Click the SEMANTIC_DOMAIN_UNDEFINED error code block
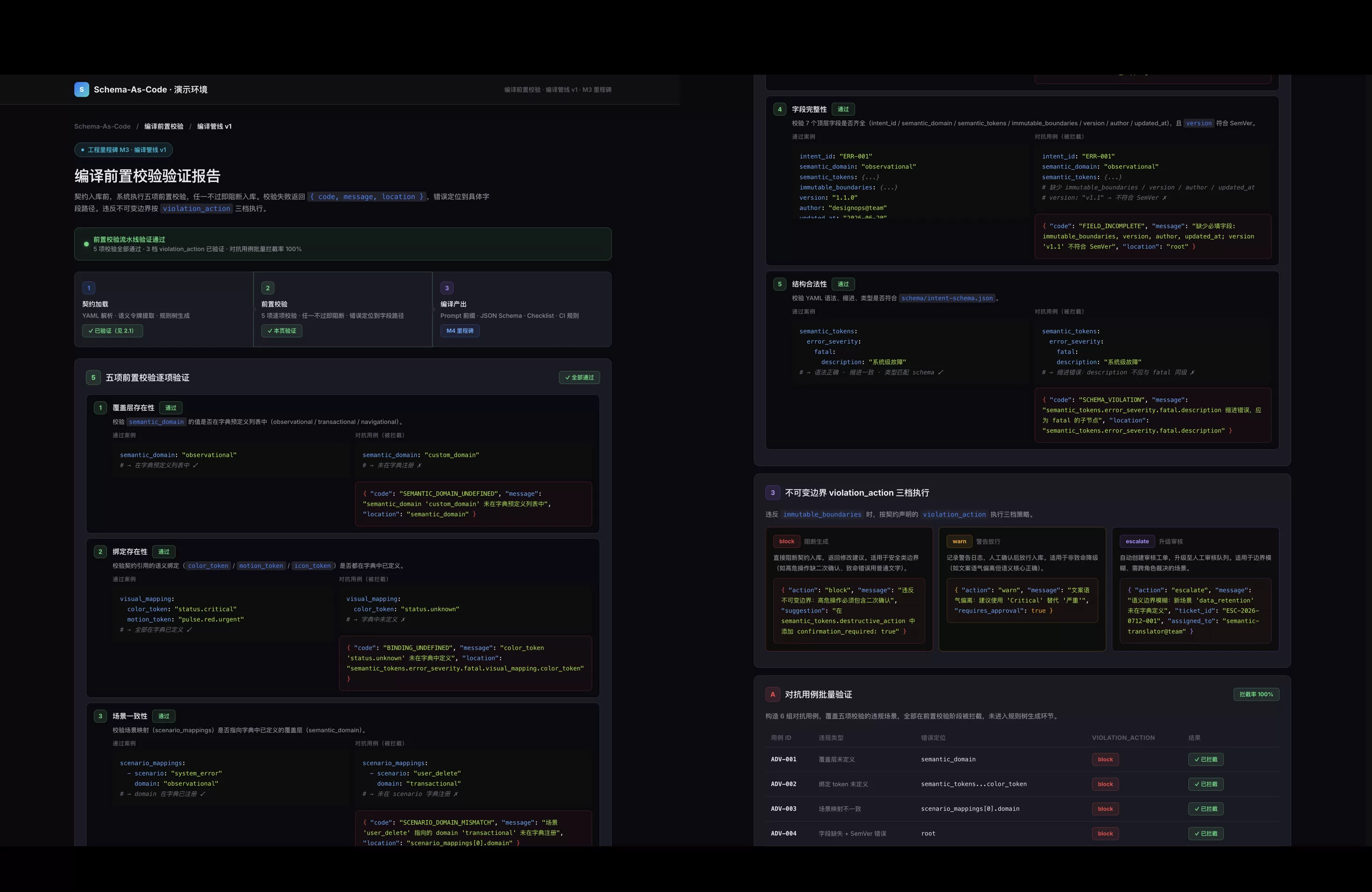Image resolution: width=1372 pixels, height=892 pixels. point(473,504)
